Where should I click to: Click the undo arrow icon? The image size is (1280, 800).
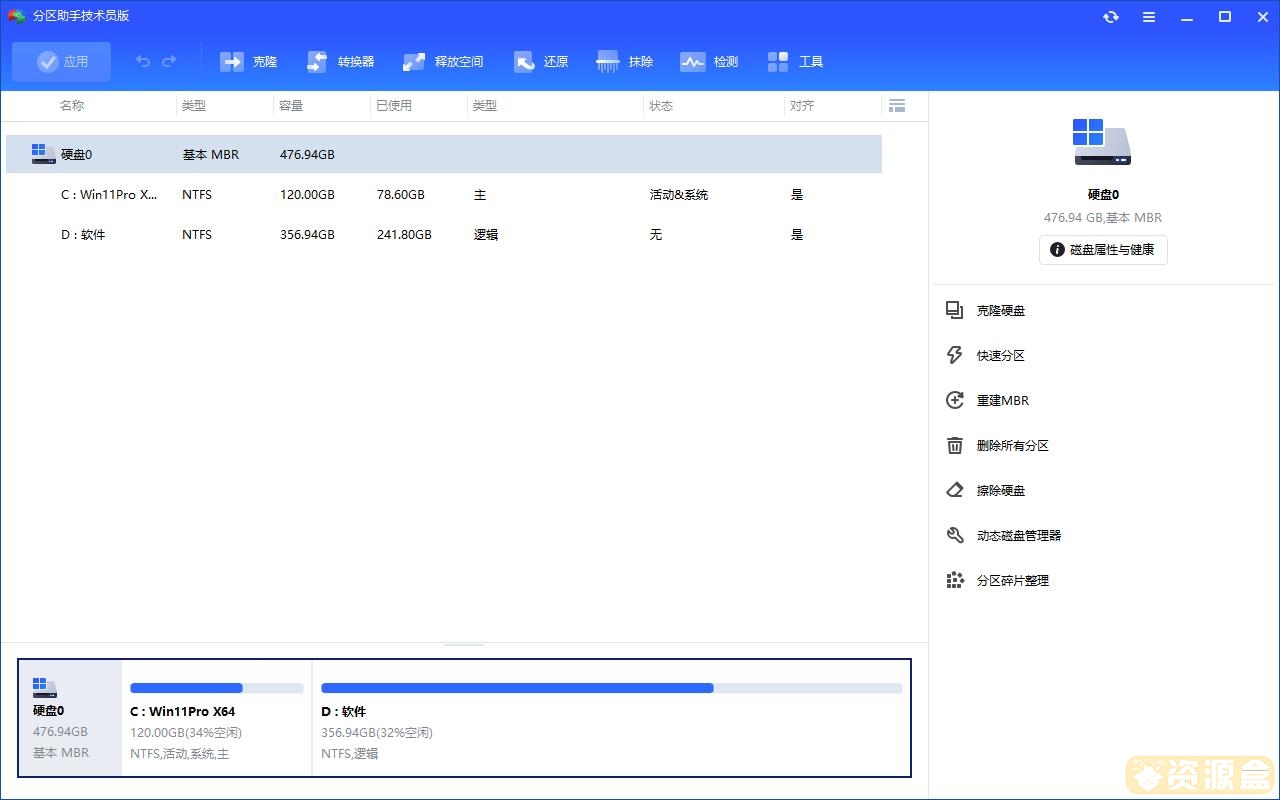click(x=143, y=62)
